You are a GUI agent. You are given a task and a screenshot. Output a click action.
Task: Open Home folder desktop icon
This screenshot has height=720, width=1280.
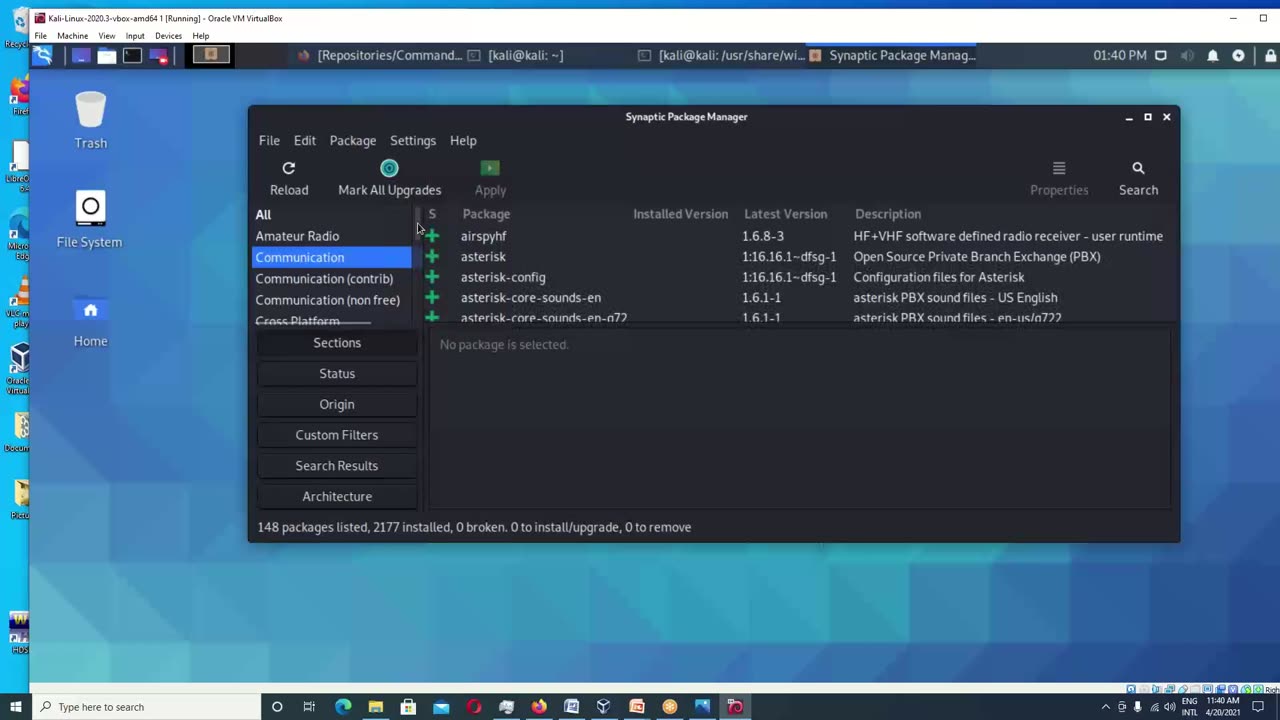[90, 319]
